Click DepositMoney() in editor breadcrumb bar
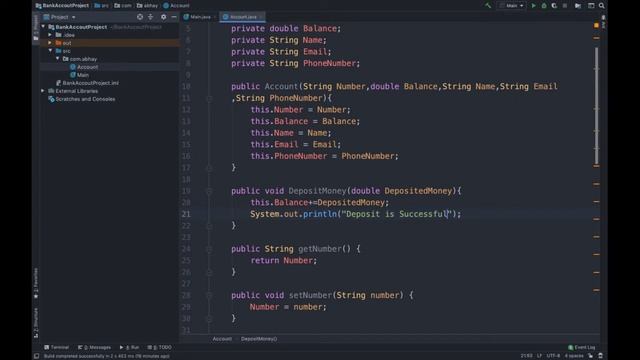The height and width of the screenshot is (360, 640). [x=259, y=339]
